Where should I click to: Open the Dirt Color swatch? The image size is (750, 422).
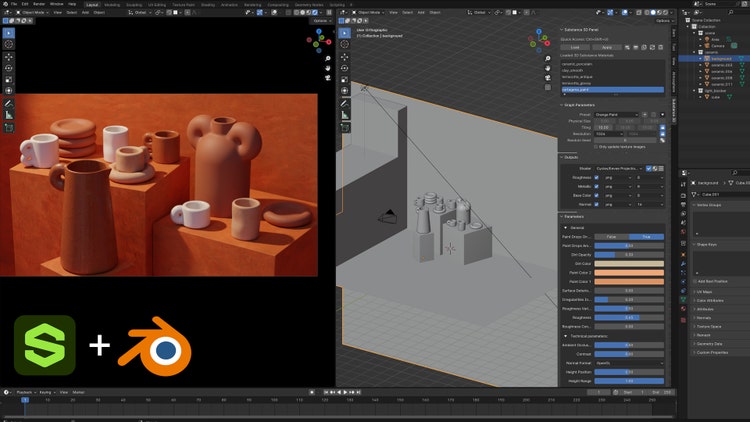629,264
